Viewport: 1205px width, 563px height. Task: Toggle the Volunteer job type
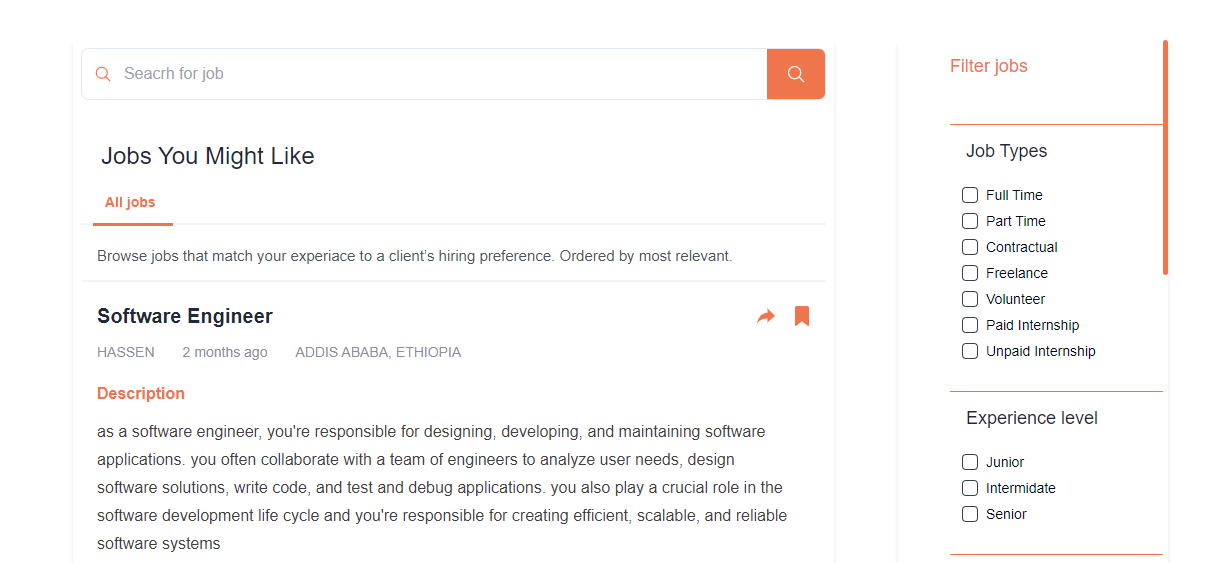(x=970, y=299)
